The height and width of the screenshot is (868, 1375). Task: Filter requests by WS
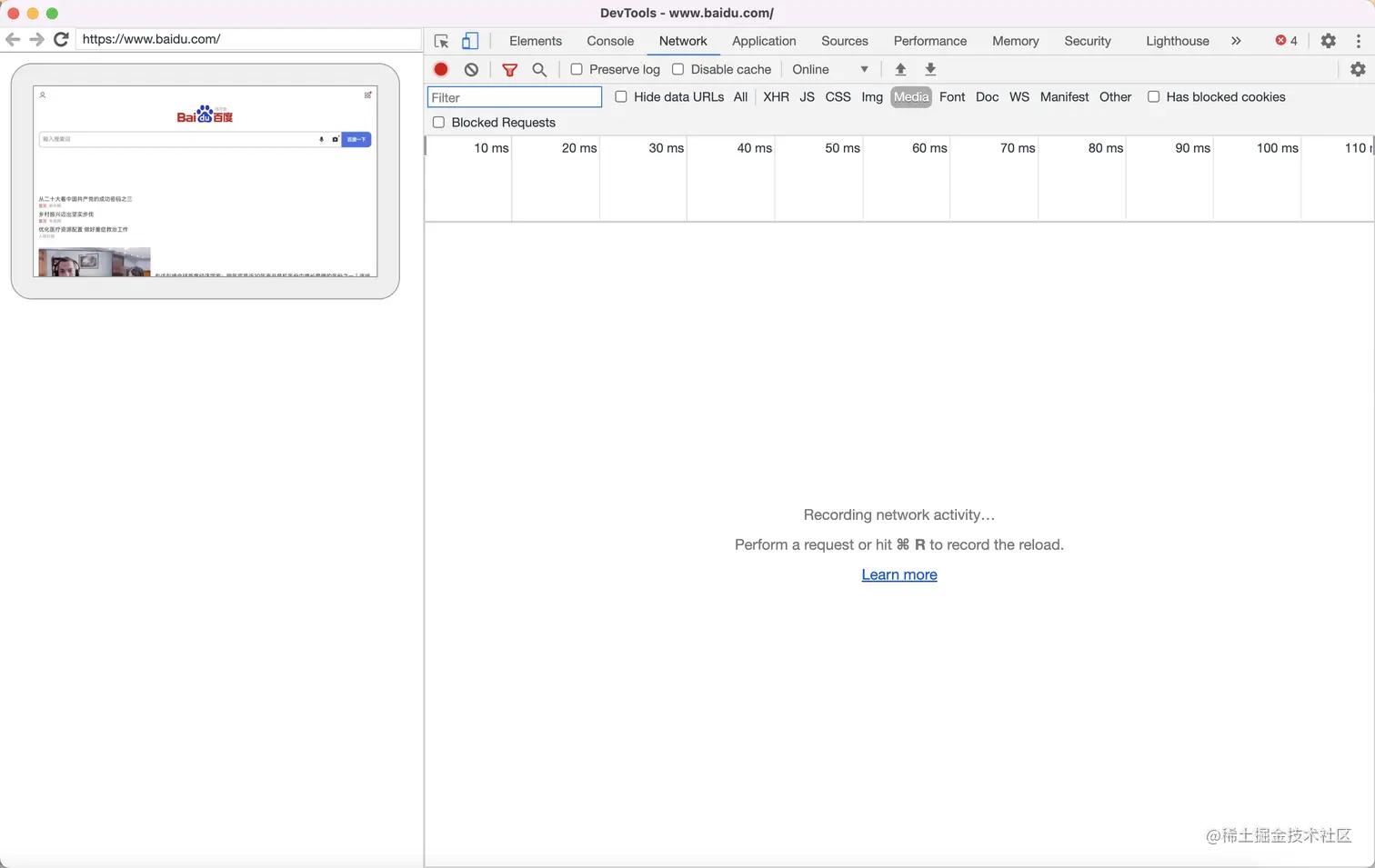[x=1019, y=97]
